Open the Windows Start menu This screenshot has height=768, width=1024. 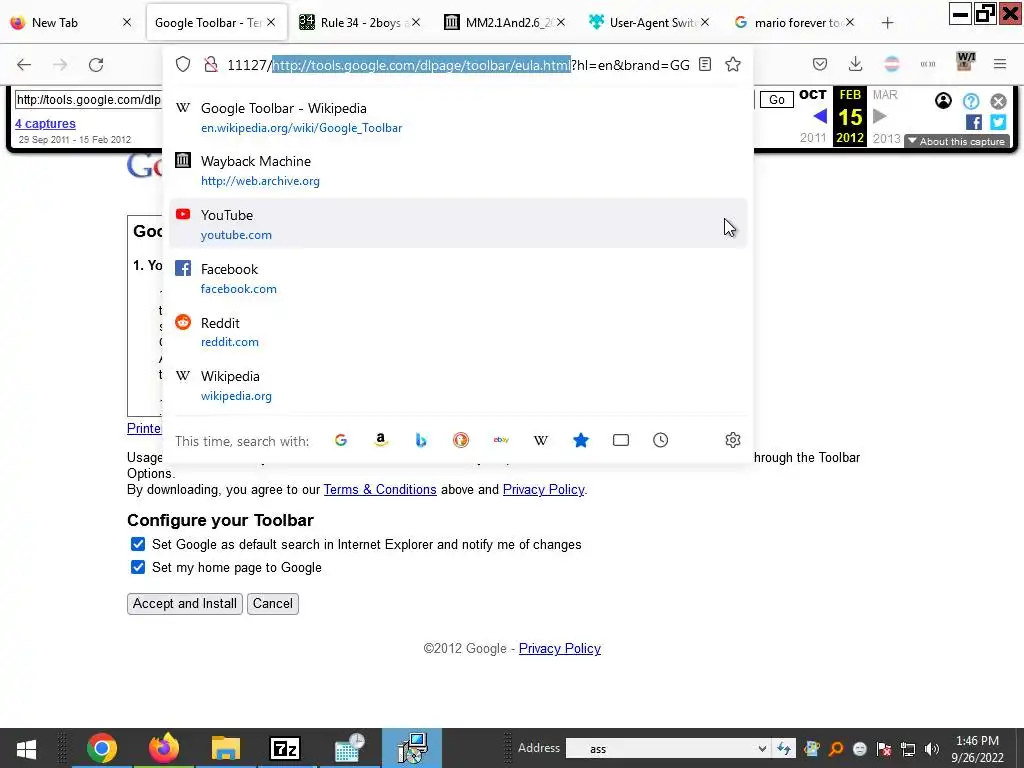[x=26, y=748]
